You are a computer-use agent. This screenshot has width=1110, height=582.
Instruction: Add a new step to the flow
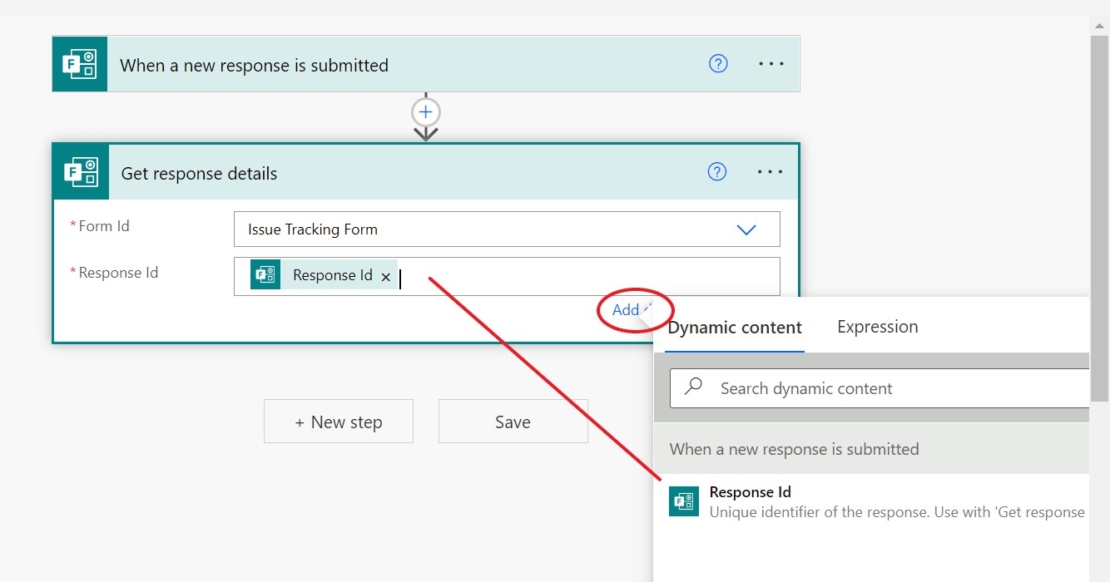(x=338, y=421)
